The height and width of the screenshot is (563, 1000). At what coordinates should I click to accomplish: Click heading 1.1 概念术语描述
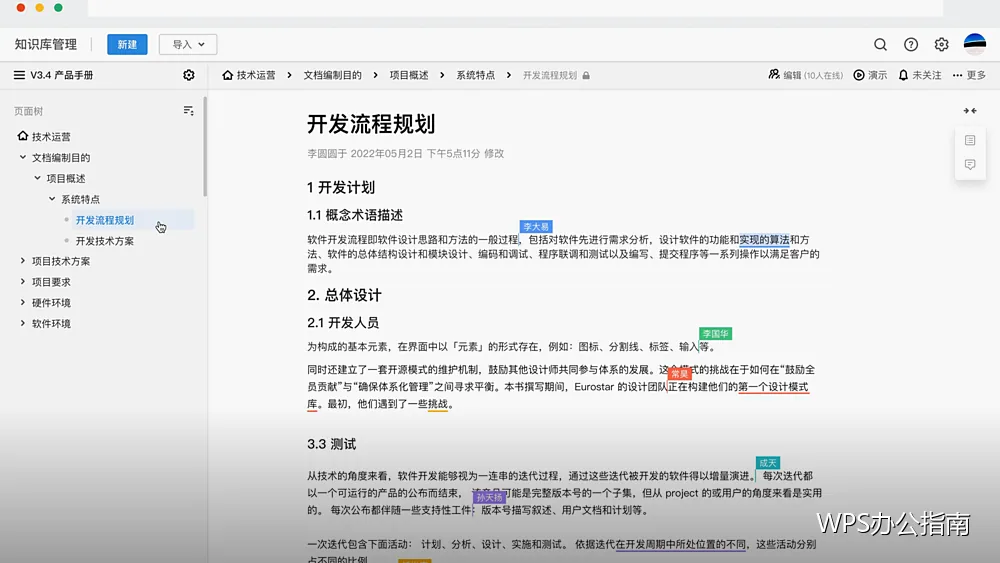coord(355,216)
